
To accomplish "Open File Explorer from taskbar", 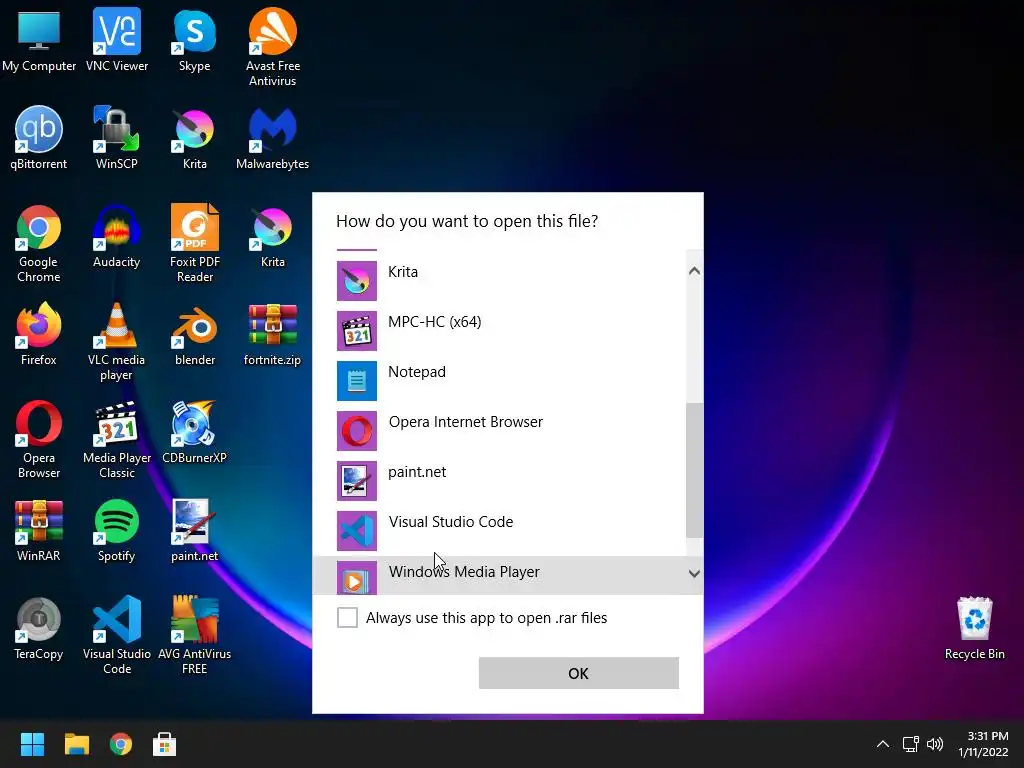I will (76, 744).
